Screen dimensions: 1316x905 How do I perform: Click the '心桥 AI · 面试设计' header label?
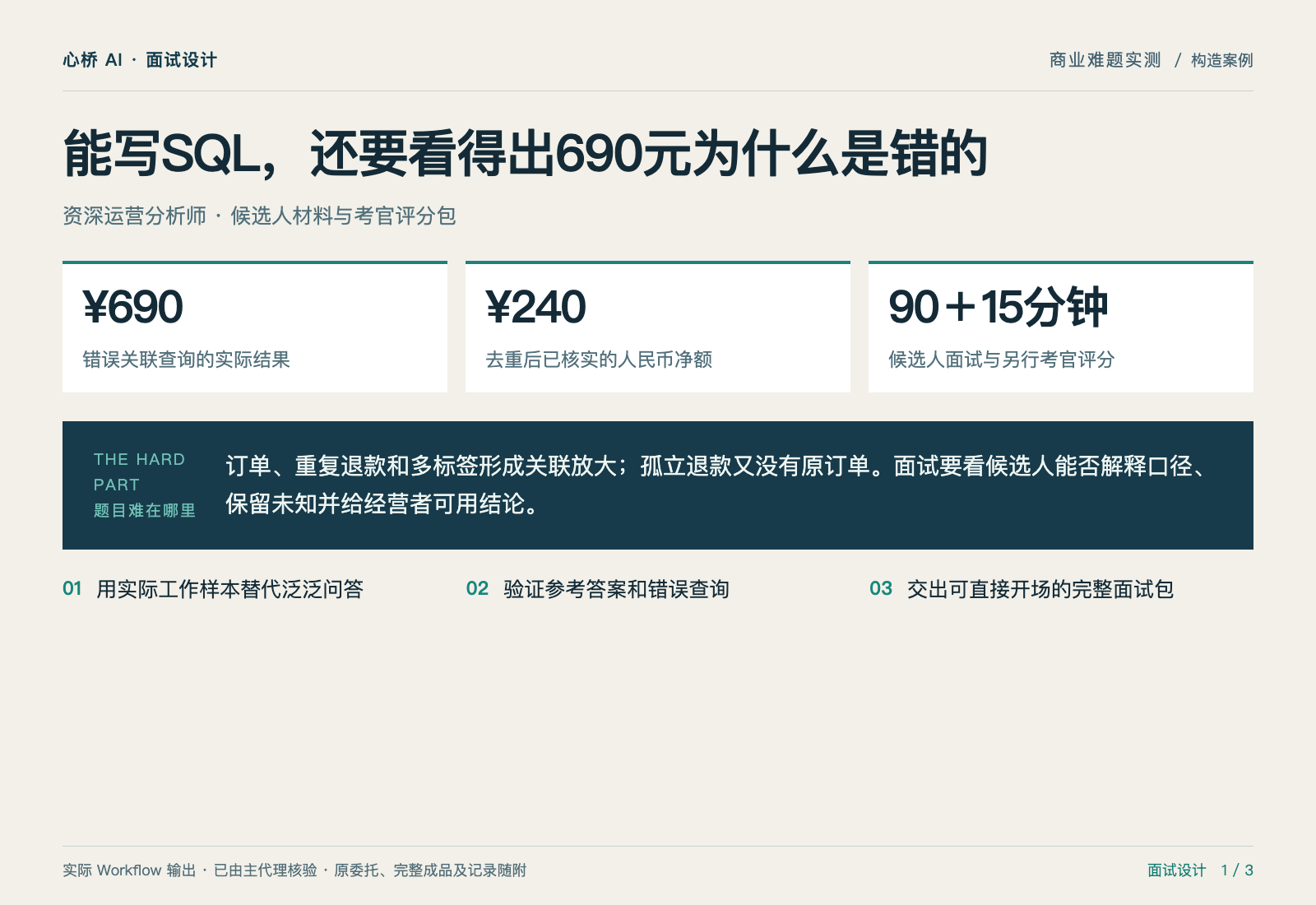[140, 60]
